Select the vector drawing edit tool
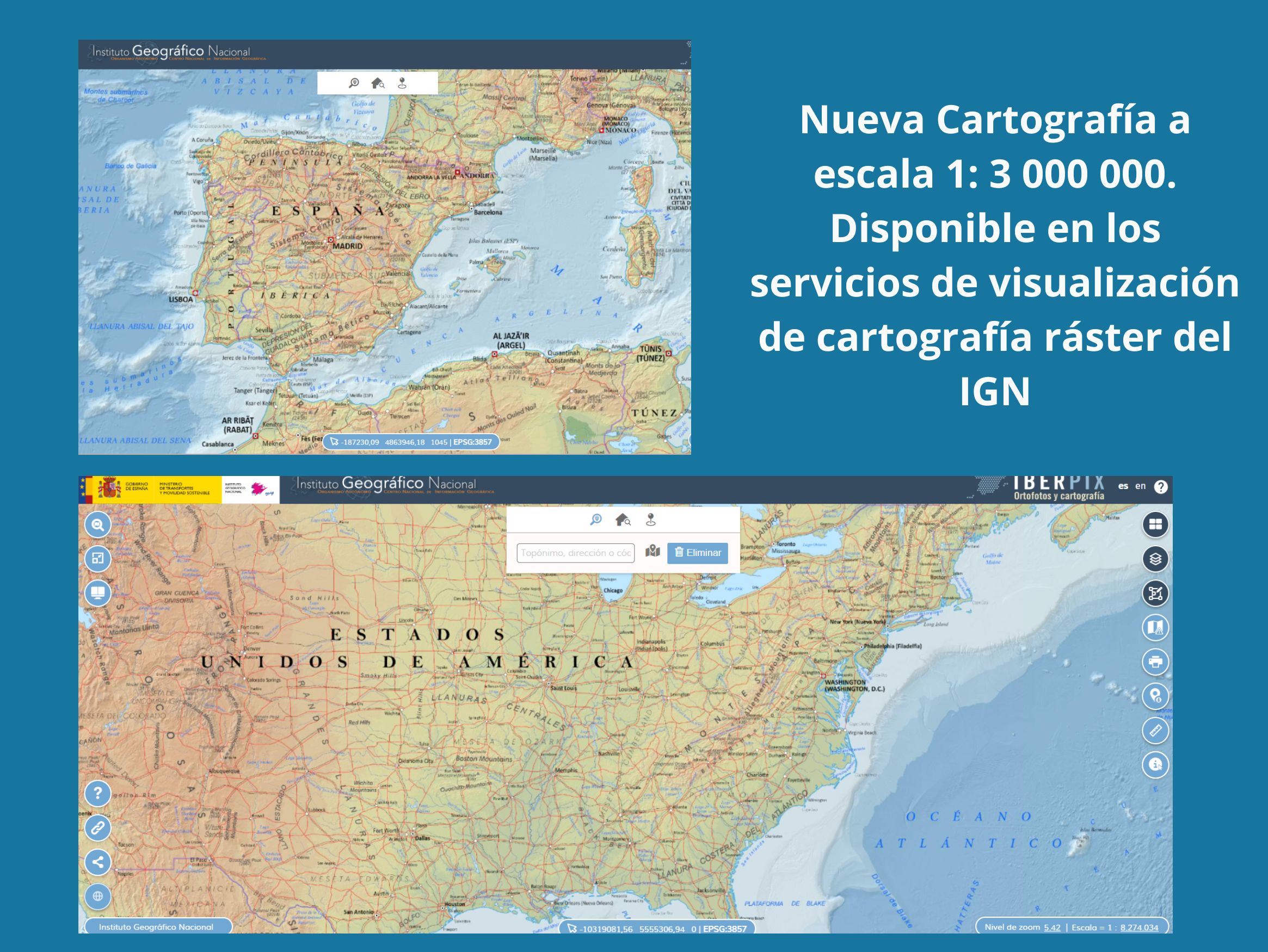This screenshot has height=952, width=1268. [1155, 593]
